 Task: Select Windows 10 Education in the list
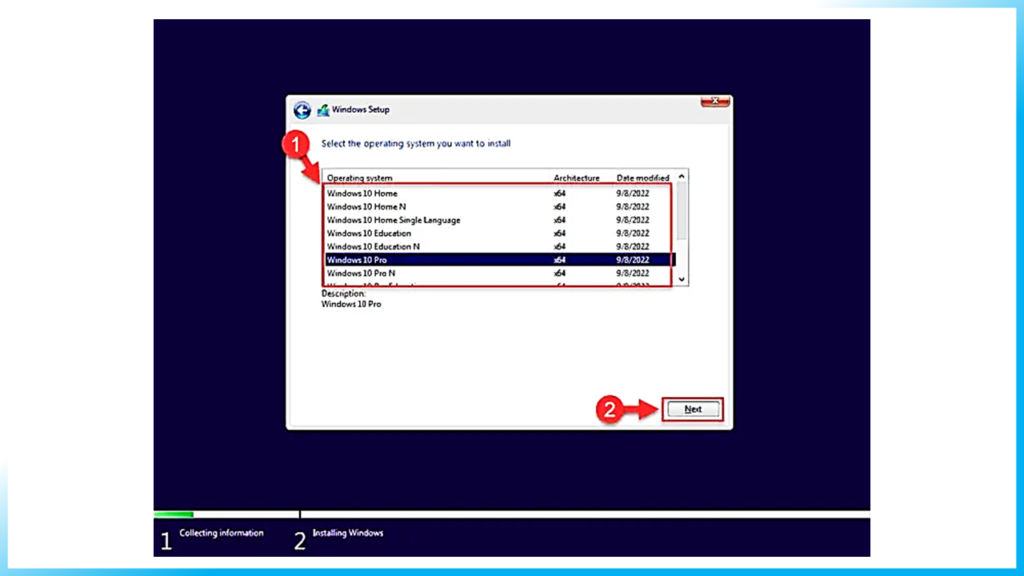(x=369, y=233)
